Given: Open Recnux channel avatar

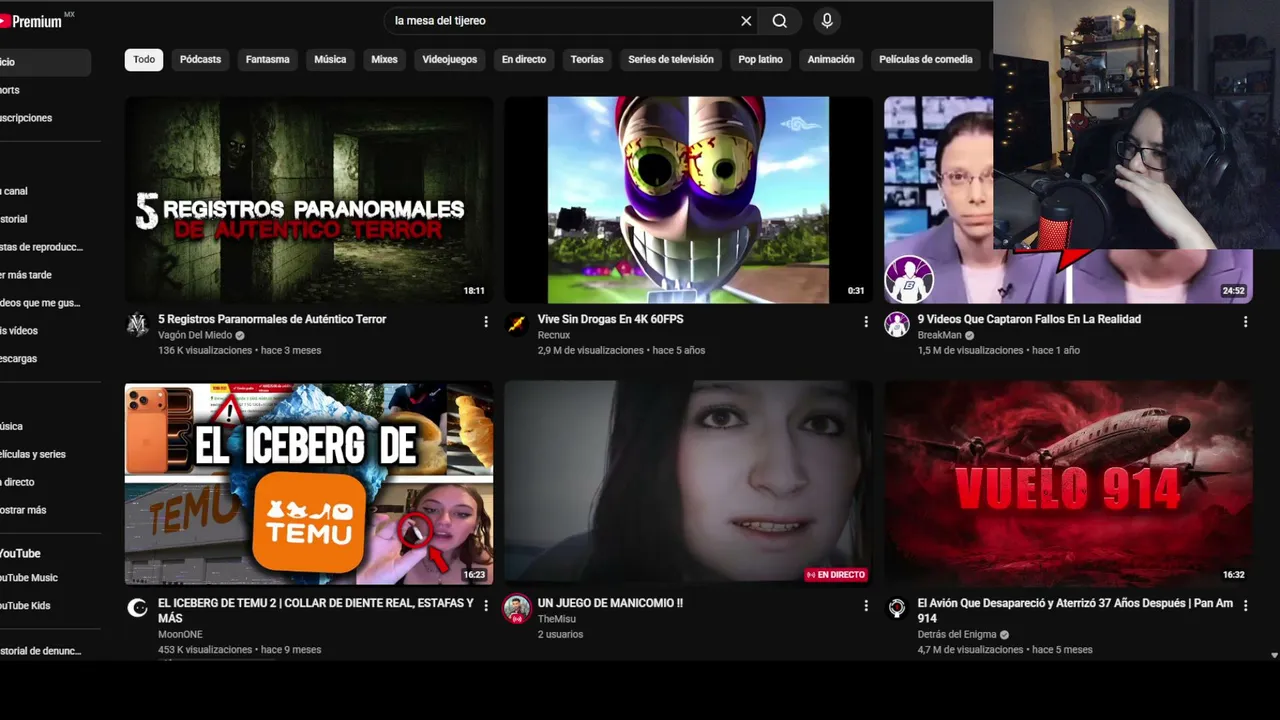Looking at the screenshot, I should click(517, 324).
